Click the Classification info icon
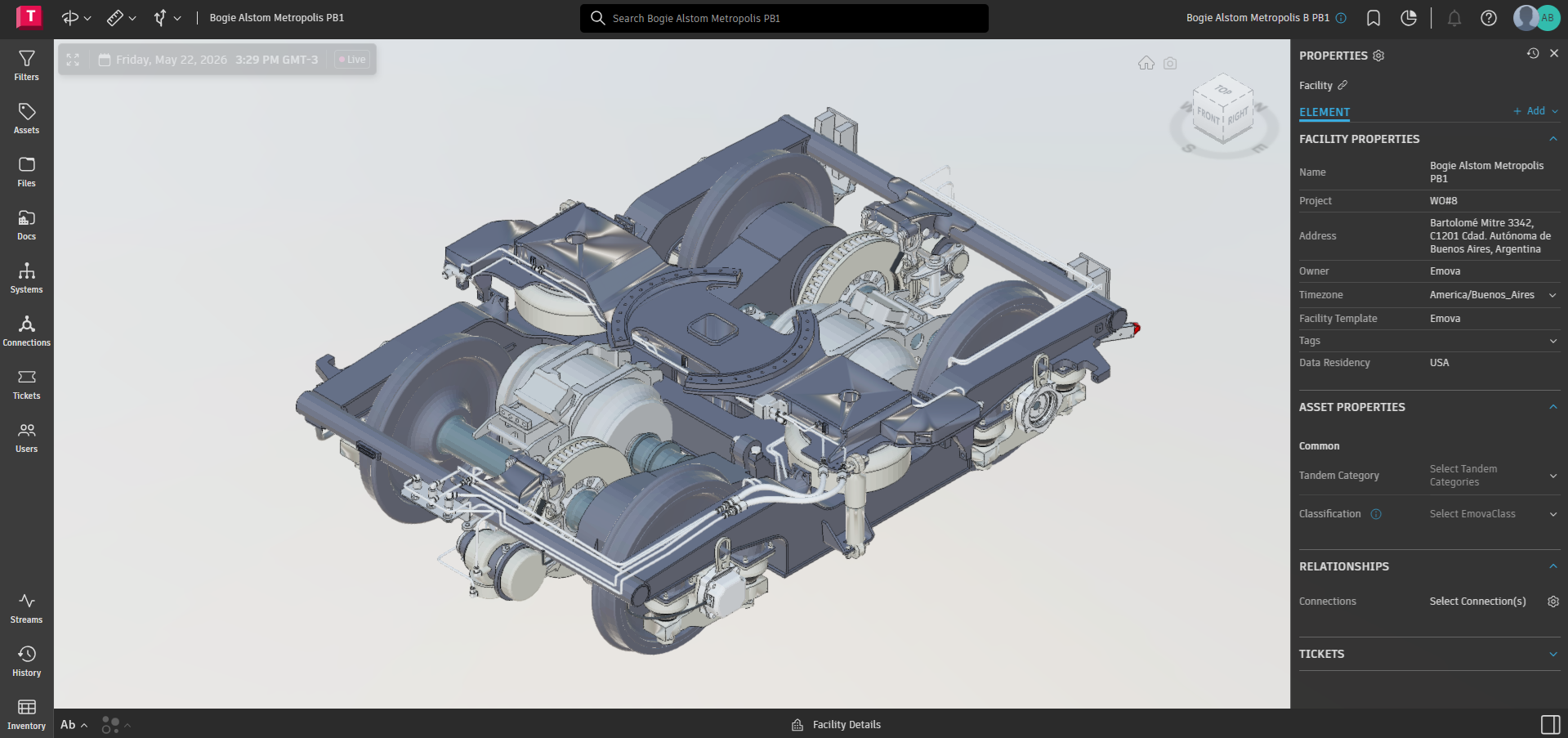Image resolution: width=1568 pixels, height=738 pixels. [1376, 514]
